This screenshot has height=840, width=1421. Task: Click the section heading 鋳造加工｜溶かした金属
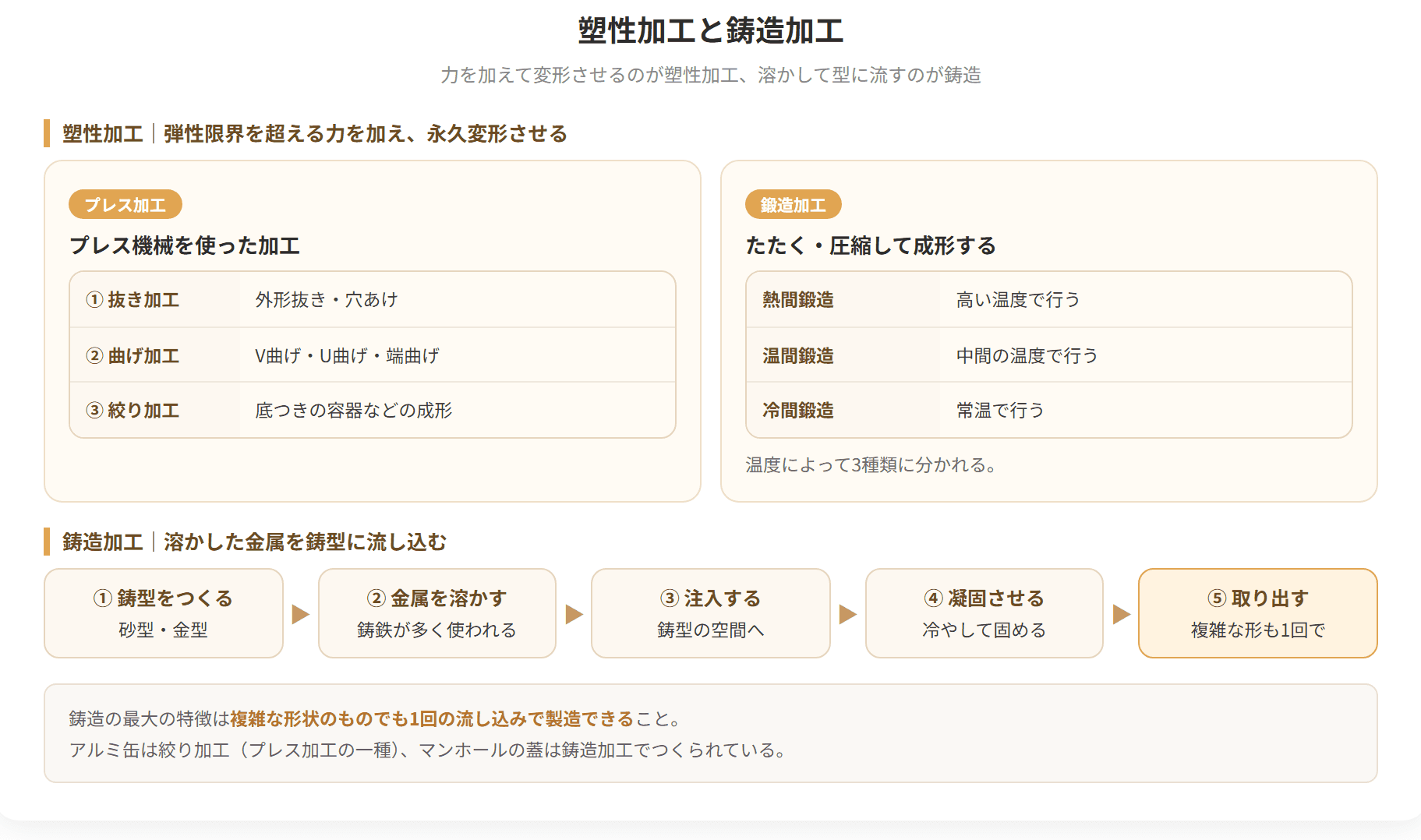point(254,542)
